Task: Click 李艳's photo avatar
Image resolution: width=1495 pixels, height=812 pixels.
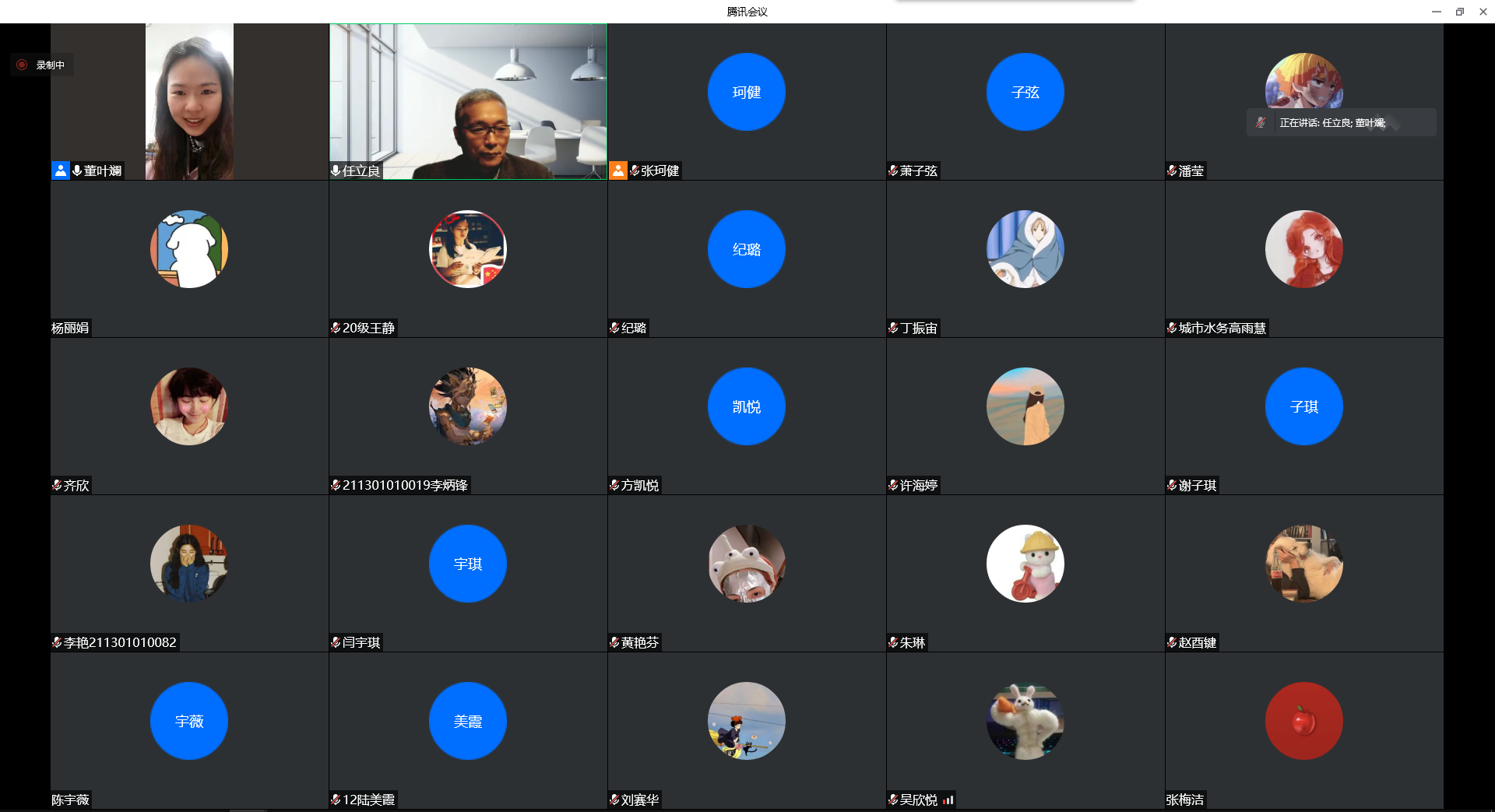Action: 189,564
